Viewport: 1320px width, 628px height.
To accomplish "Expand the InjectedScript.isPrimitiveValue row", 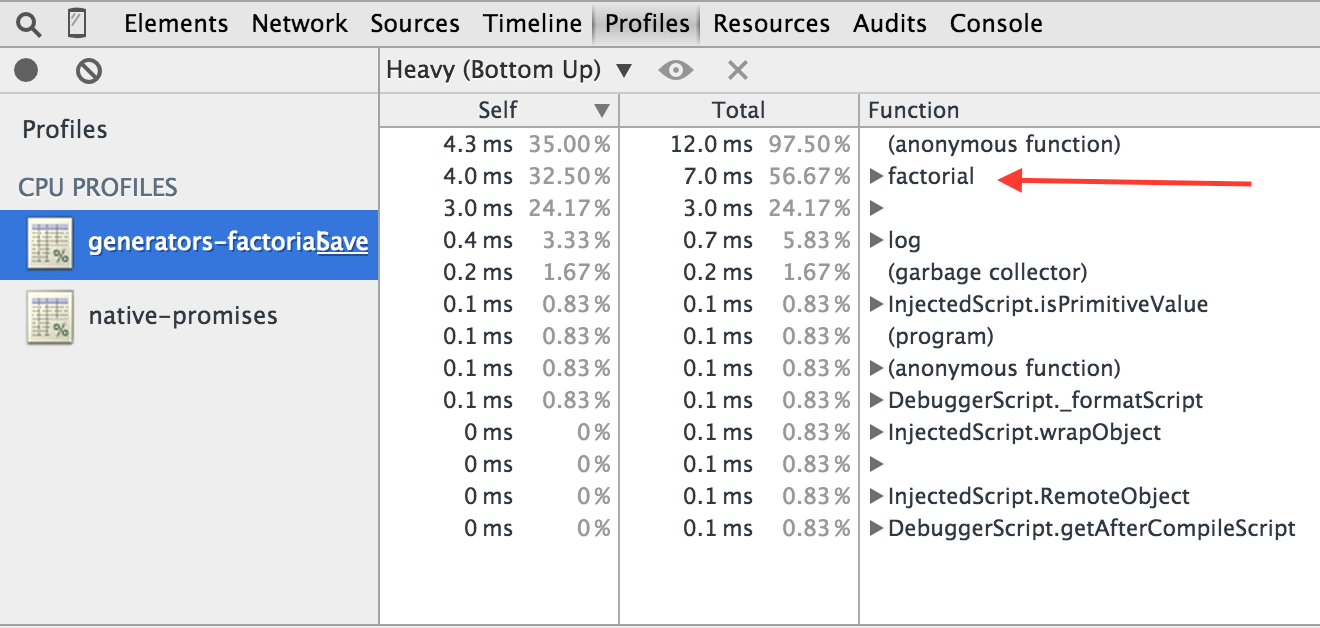I will pos(876,305).
